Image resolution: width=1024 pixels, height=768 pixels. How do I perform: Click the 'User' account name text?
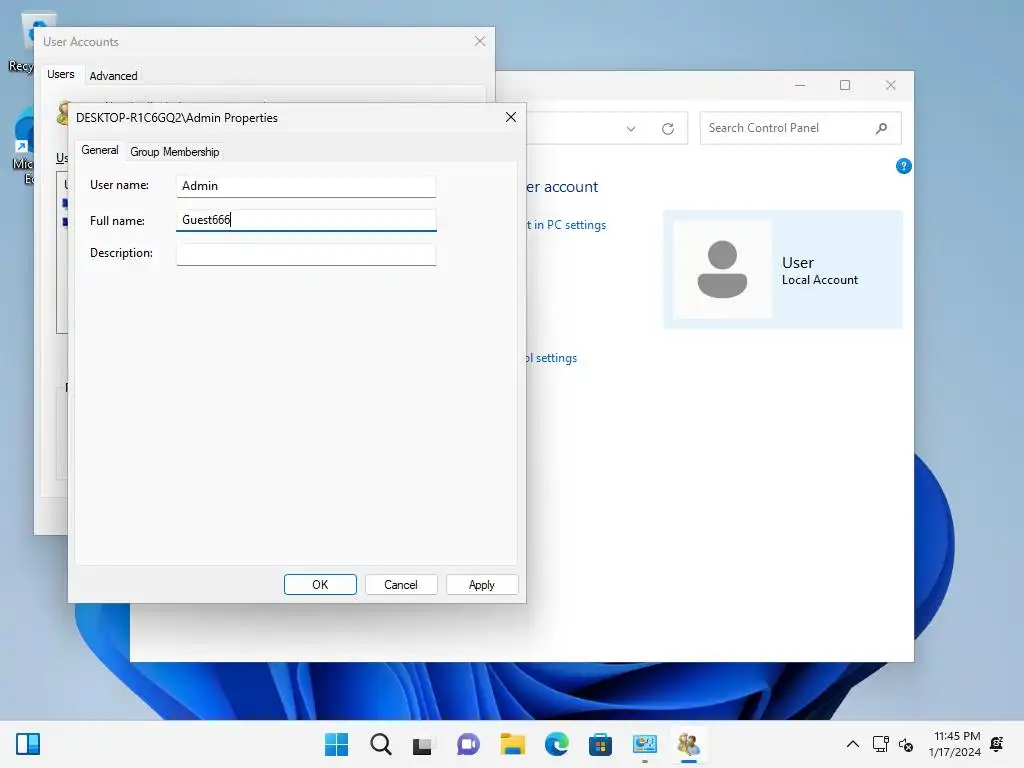797,263
